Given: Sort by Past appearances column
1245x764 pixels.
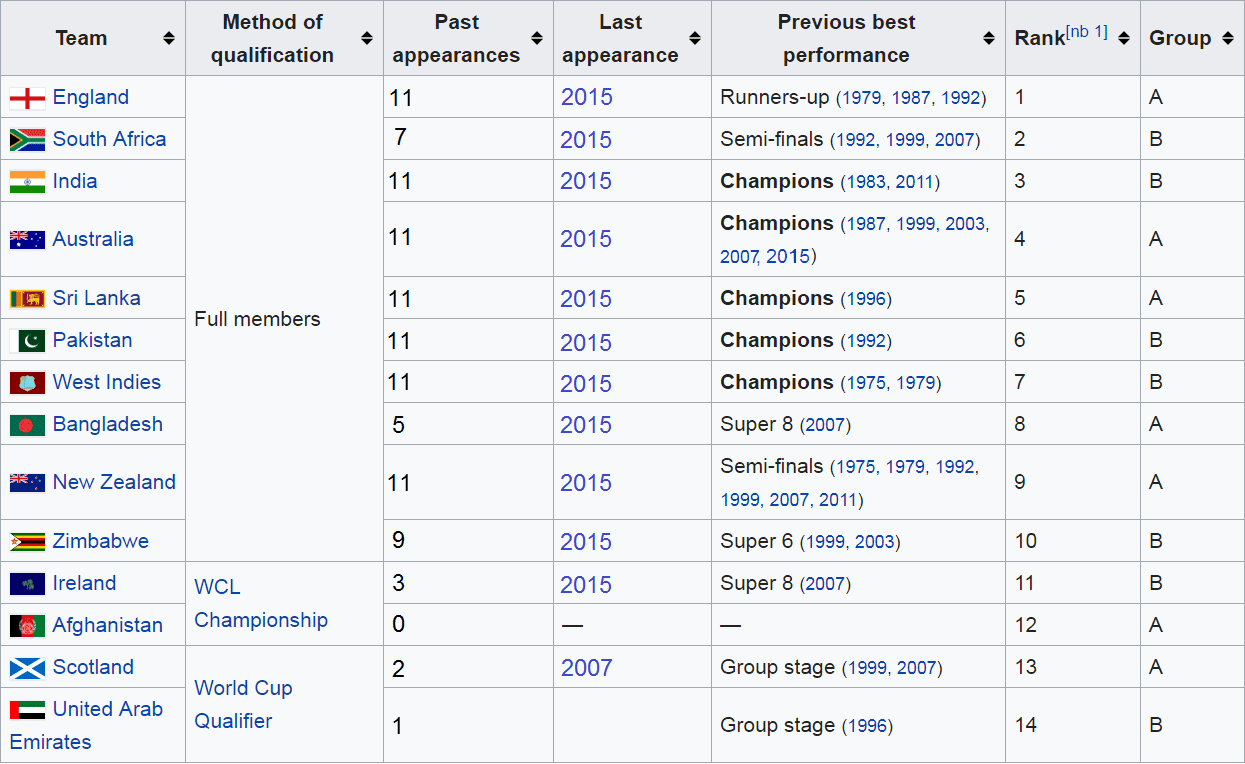Looking at the screenshot, I should tap(537, 38).
